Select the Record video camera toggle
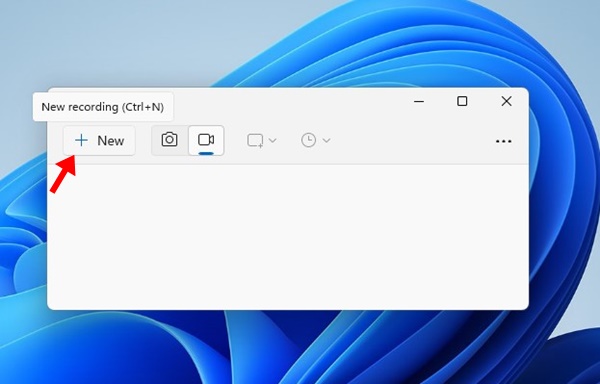Screen dimensions: 600x384 coord(206,140)
